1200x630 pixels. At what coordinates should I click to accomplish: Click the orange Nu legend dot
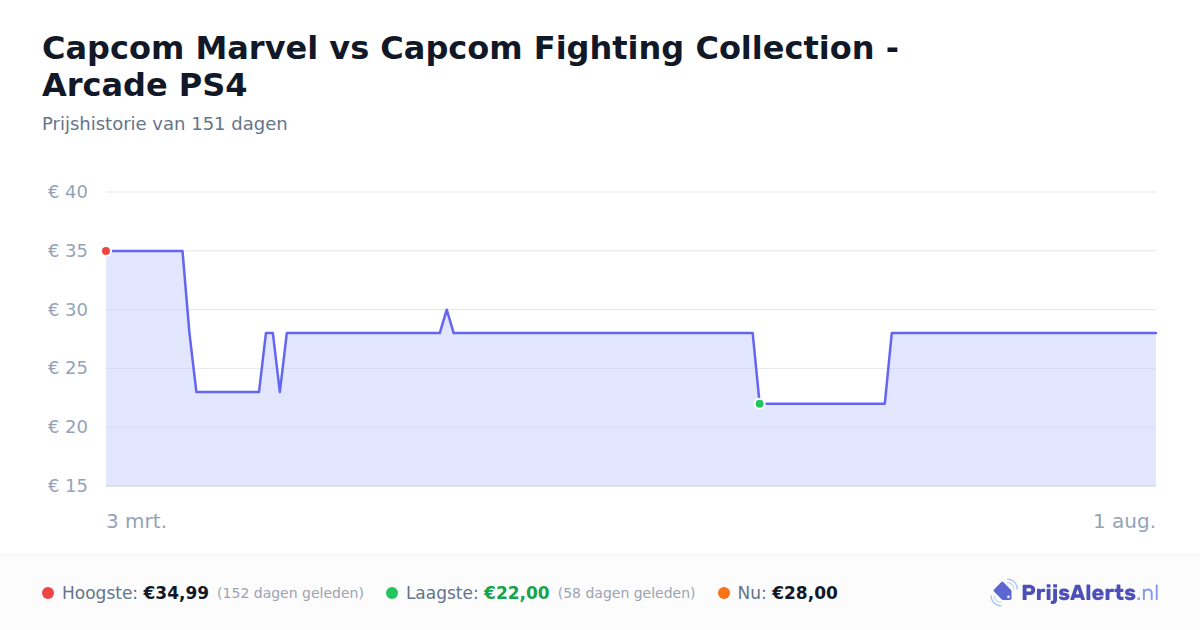point(724,593)
